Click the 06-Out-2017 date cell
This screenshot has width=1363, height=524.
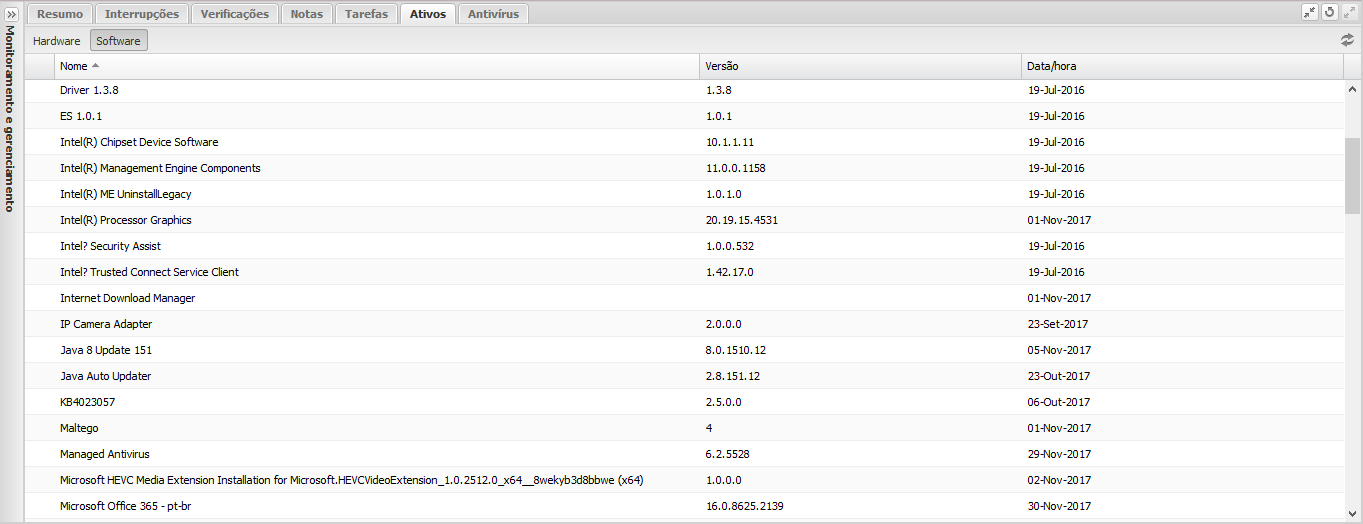(x=1059, y=402)
